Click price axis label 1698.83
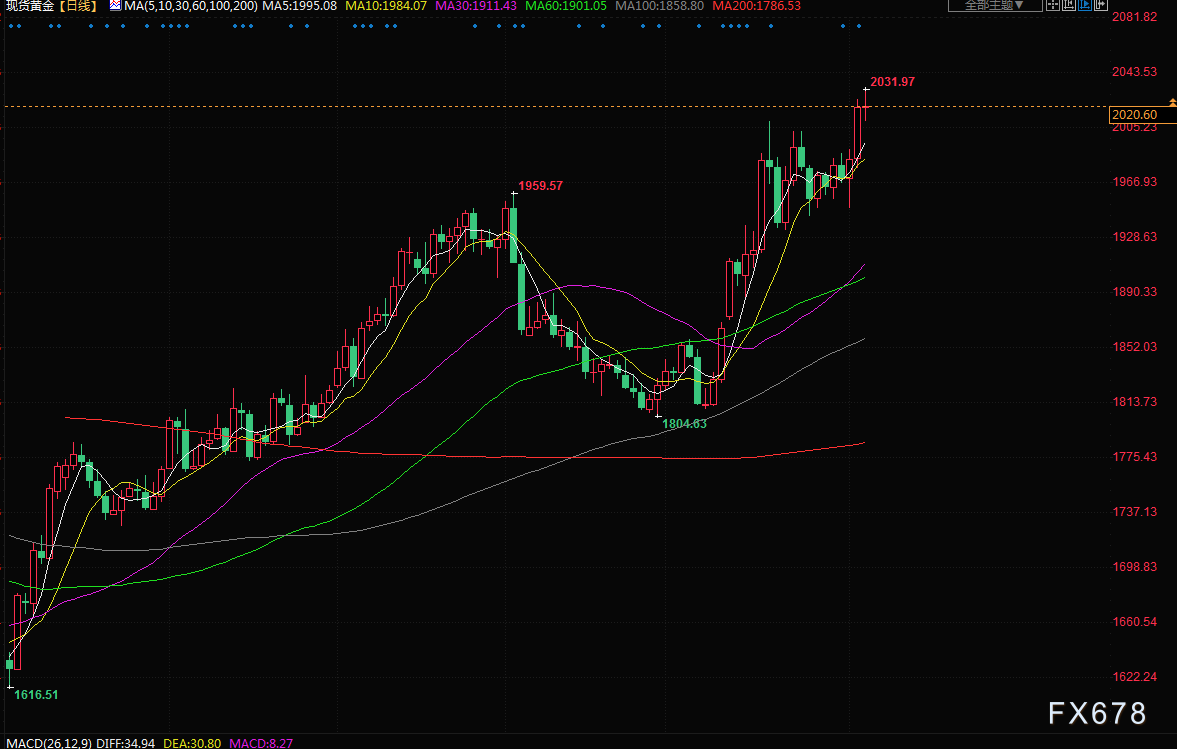 pos(1134,567)
